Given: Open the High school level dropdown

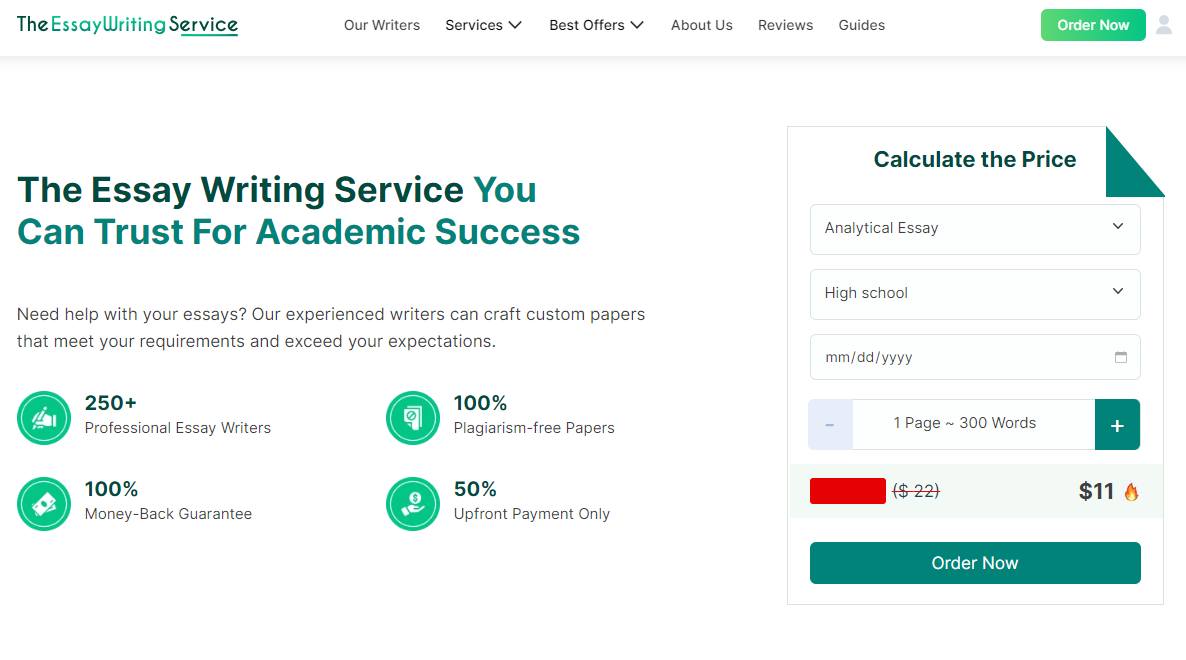Looking at the screenshot, I should 975,294.
